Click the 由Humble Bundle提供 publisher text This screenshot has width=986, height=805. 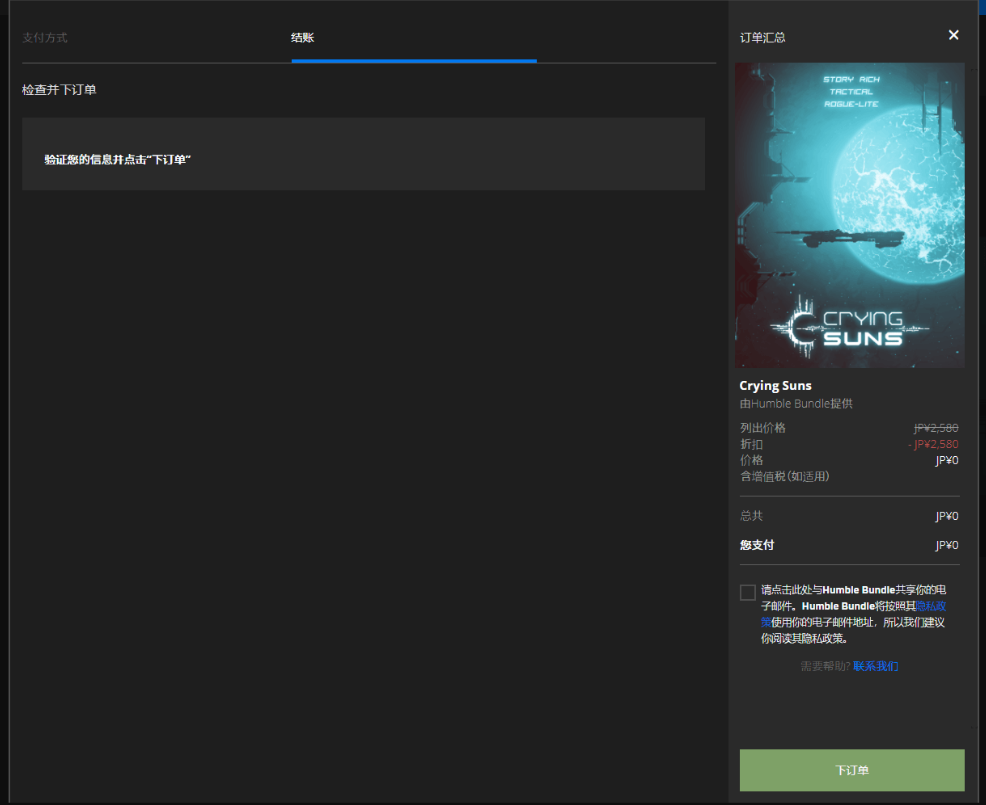click(795, 404)
